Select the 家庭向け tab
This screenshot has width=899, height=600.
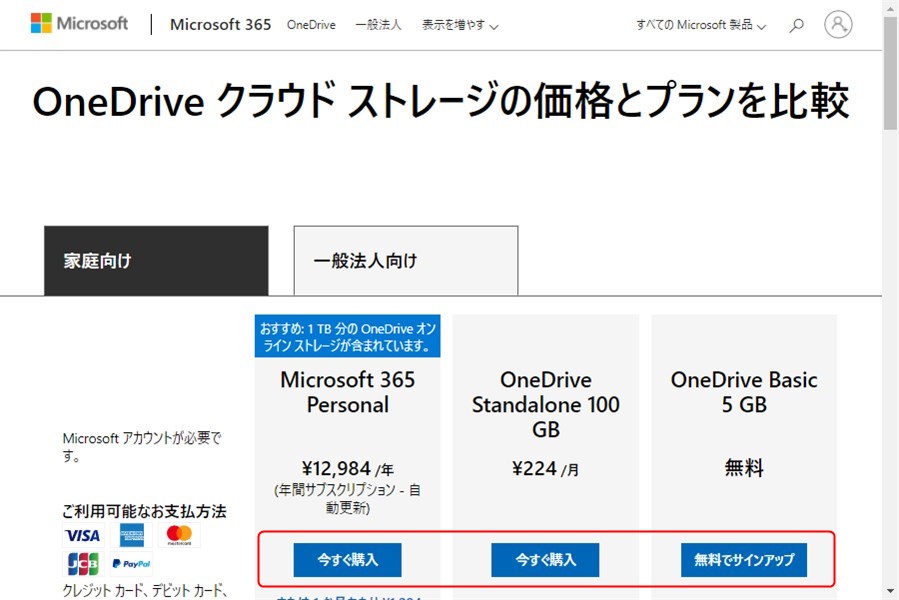pos(156,261)
